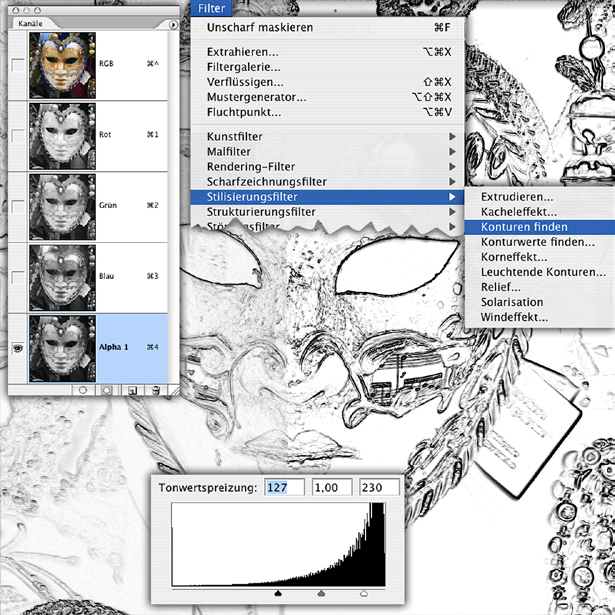The width and height of the screenshot is (615, 615).
Task: Open Extrahieren... filter
Action: [x=328, y=52]
